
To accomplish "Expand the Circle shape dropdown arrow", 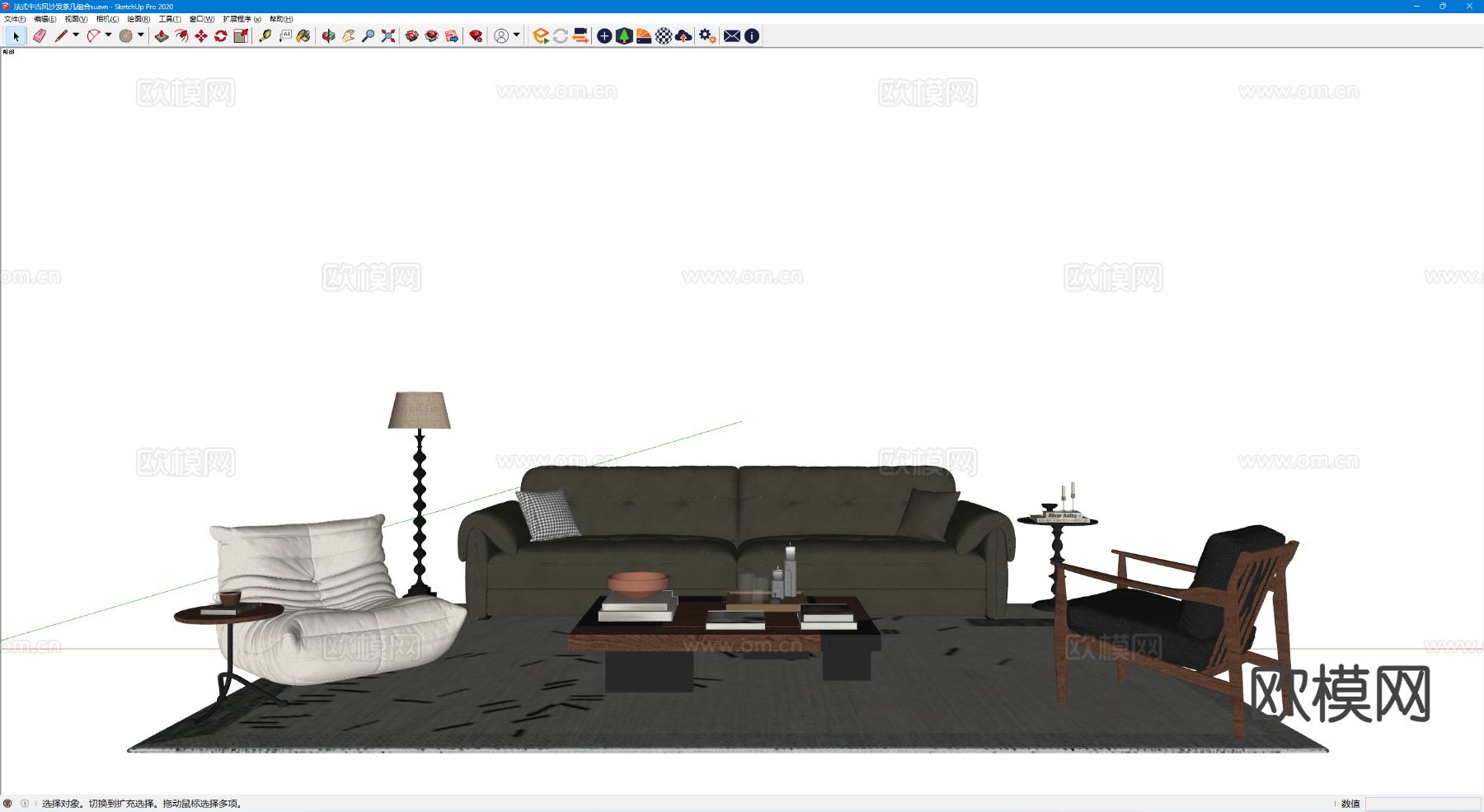I will click(x=140, y=35).
